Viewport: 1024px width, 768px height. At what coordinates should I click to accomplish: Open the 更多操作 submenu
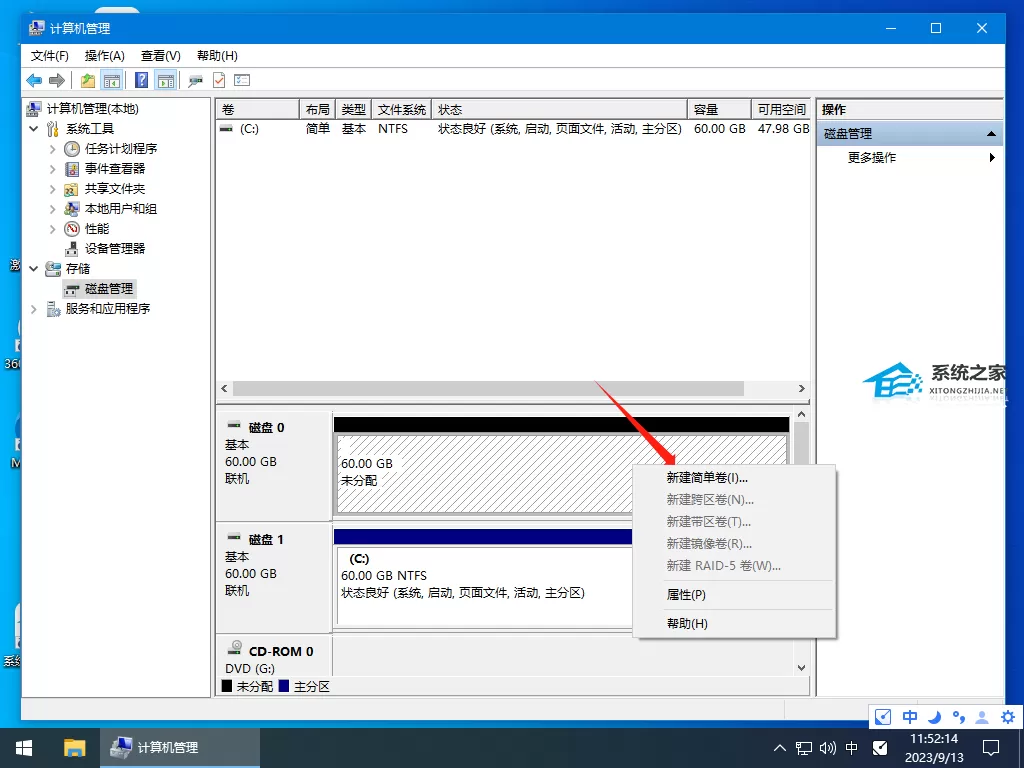[x=910, y=157]
